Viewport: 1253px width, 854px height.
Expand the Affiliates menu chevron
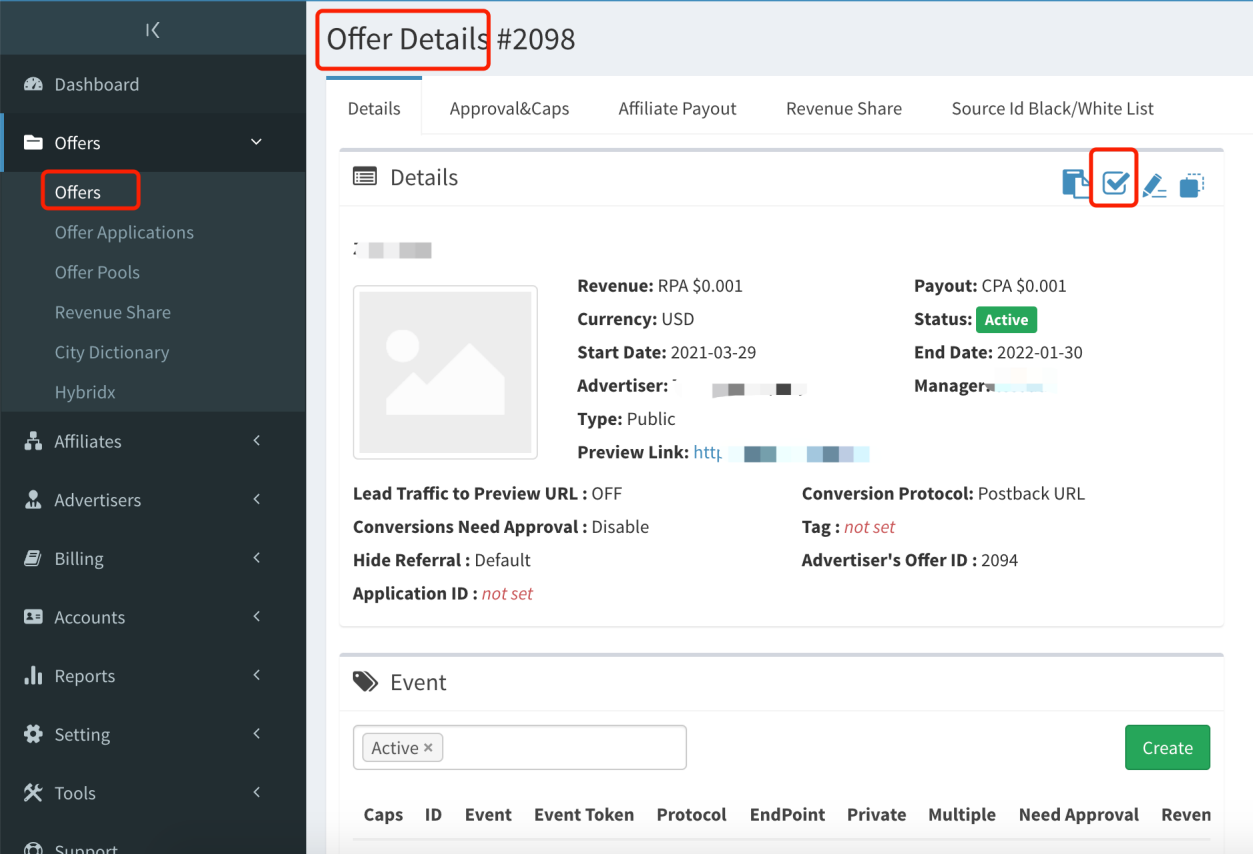pos(257,440)
